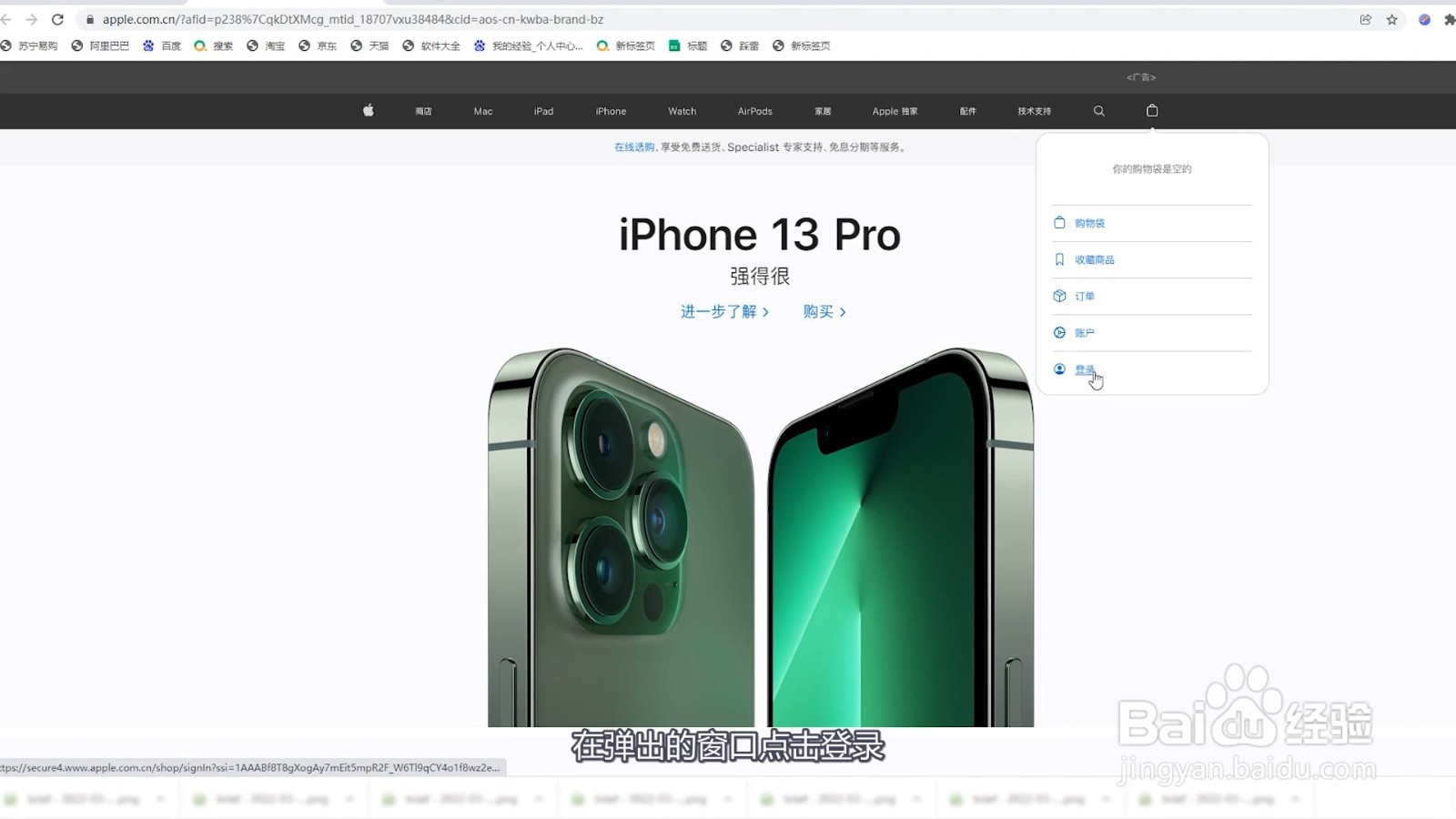Screen dimensions: 1456x819
Task: Click the search magnifier icon in navigation
Action: click(x=1099, y=111)
